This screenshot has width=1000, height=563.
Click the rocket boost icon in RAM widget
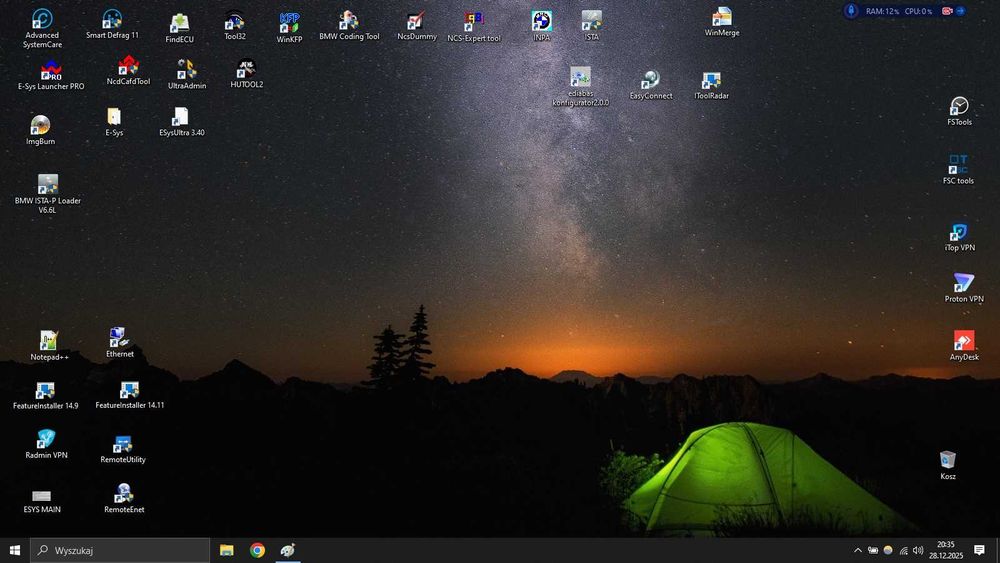(851, 11)
